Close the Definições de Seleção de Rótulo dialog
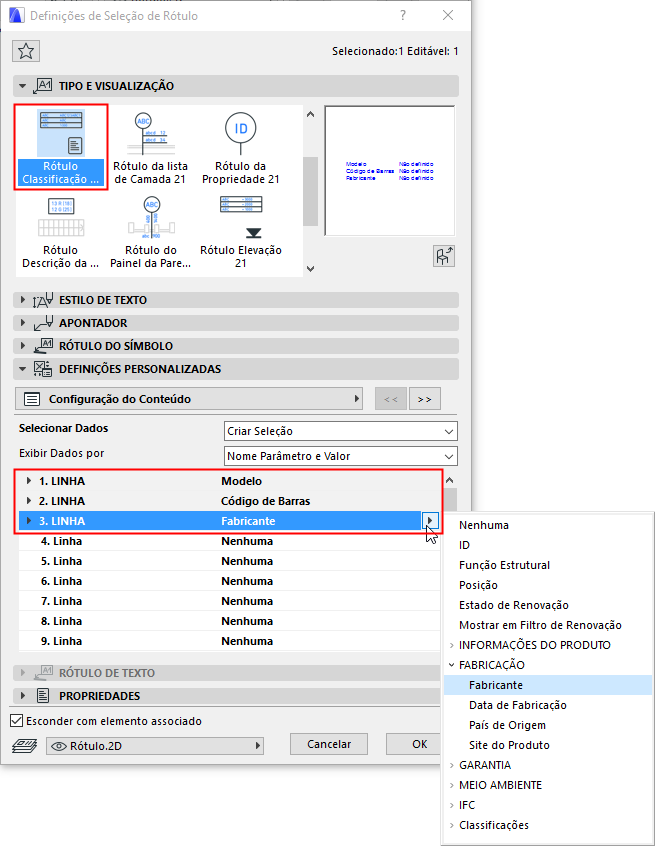655x846 pixels. [448, 15]
